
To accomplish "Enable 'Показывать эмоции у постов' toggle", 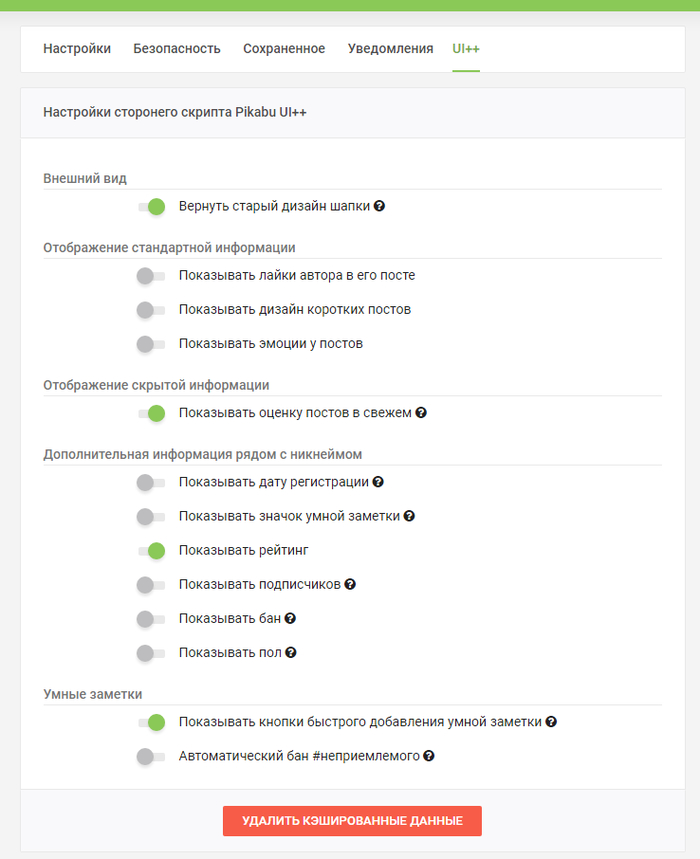I will (x=151, y=344).
